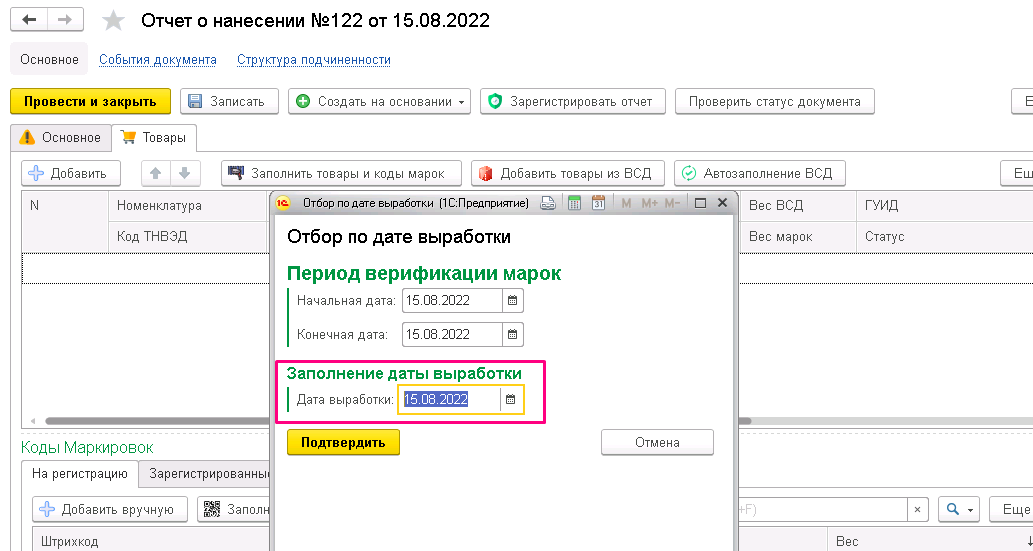
Task: Select the Товары tab
Action: point(154,138)
